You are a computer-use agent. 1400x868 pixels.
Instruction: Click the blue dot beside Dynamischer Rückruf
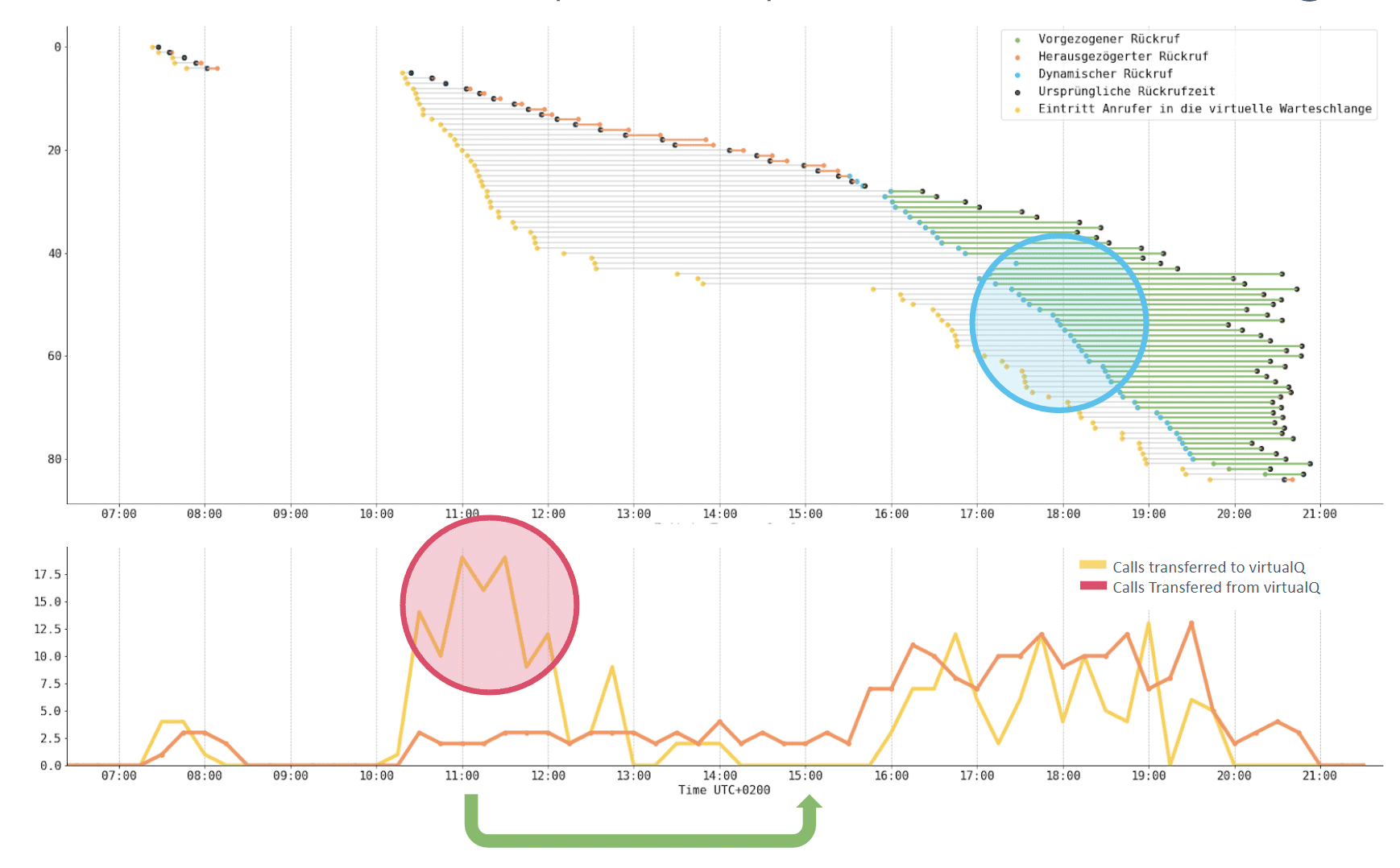coord(1017,75)
